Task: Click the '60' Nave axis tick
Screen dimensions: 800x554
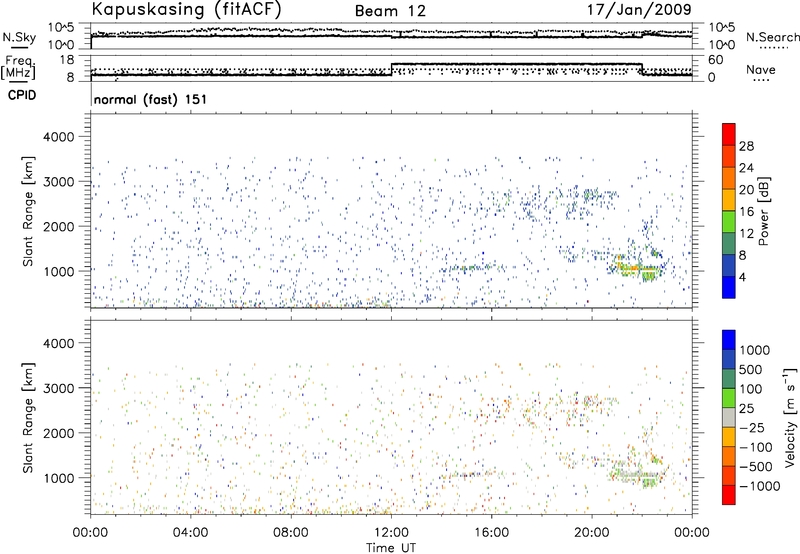Action: (715, 60)
